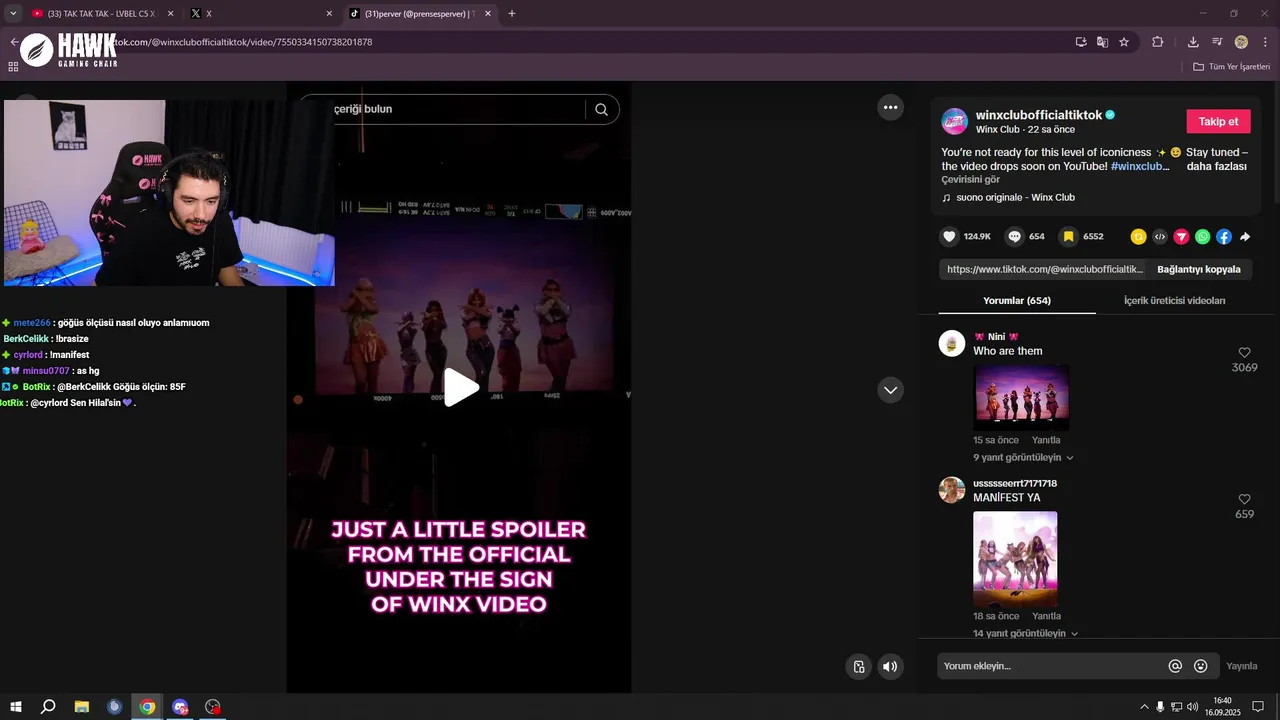Expand the caption with daha fazlası

[1217, 166]
